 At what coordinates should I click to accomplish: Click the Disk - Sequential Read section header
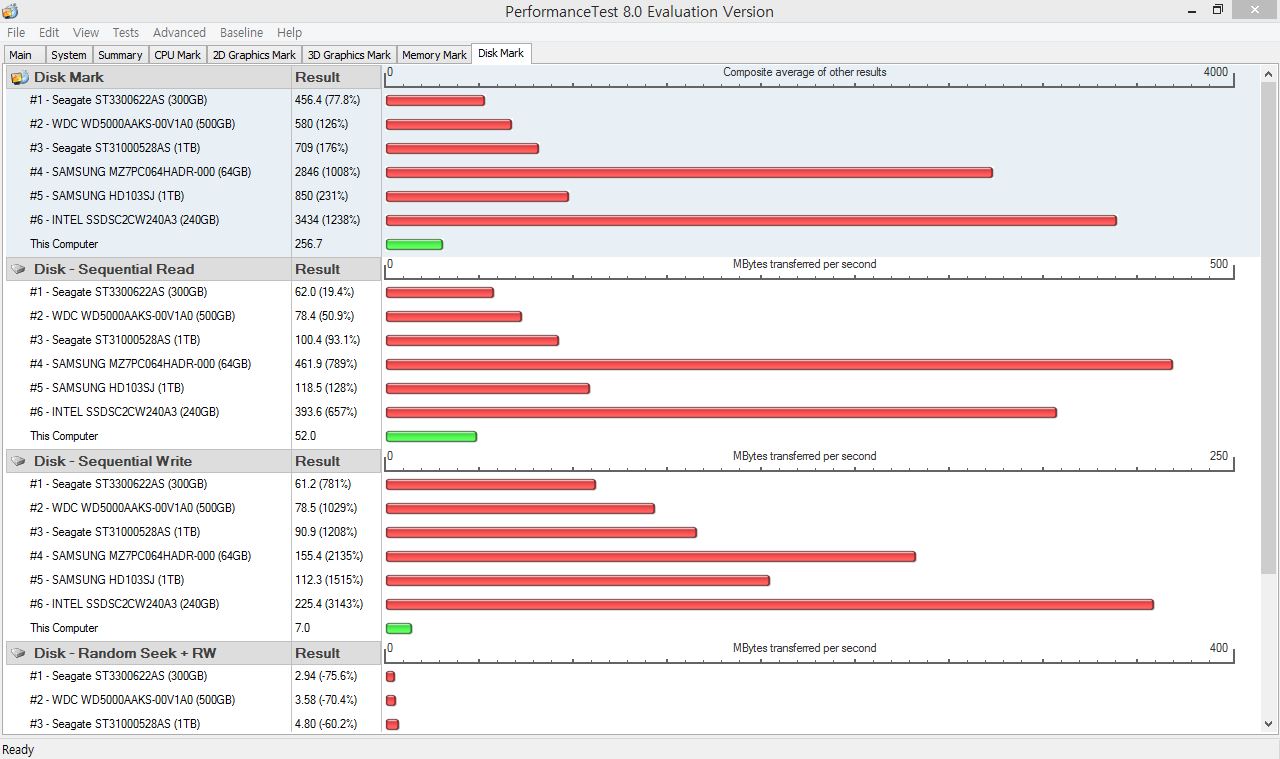click(149, 269)
